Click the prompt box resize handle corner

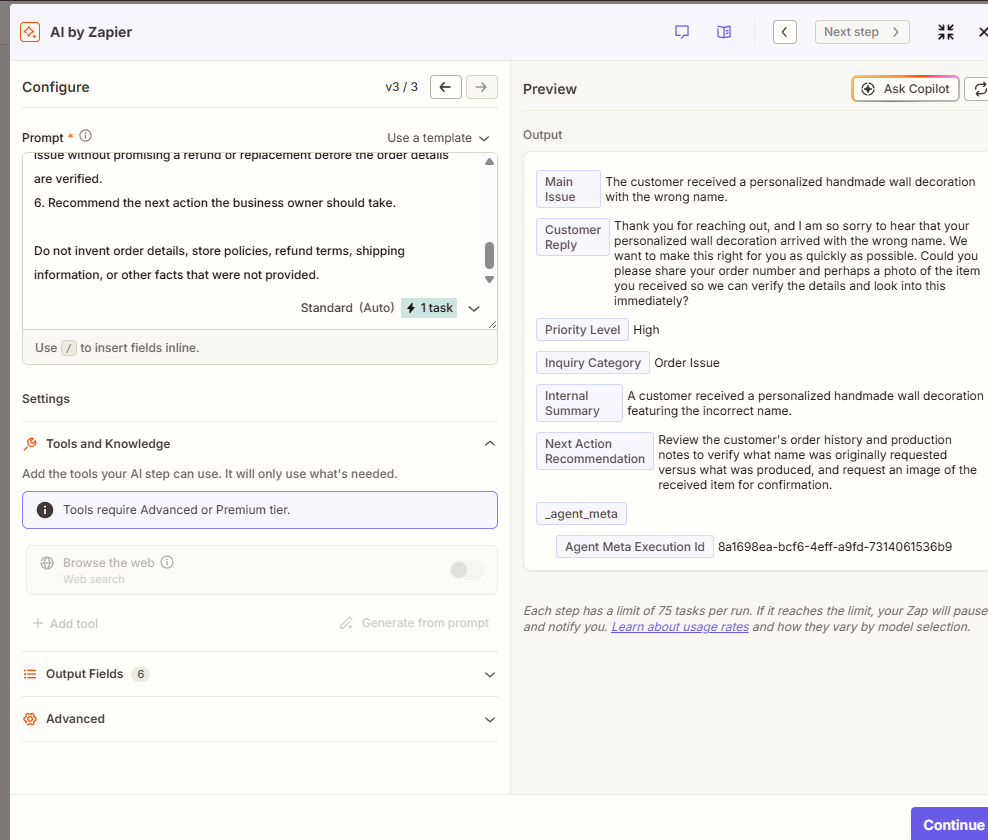pos(492,324)
